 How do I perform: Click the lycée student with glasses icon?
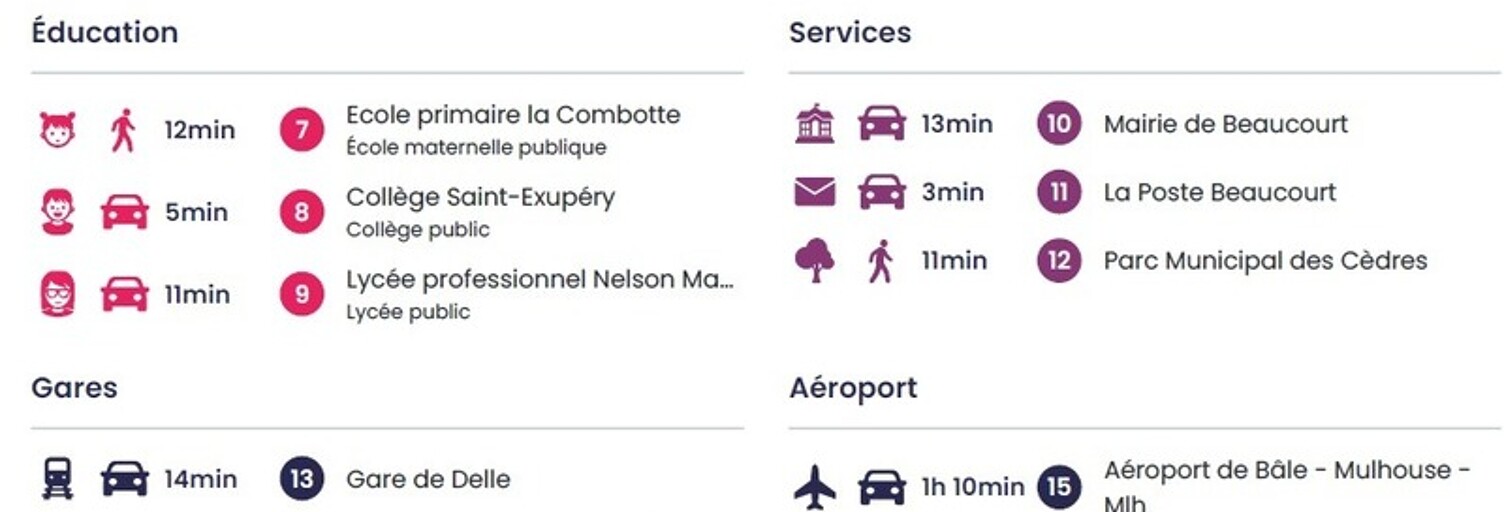(x=57, y=294)
